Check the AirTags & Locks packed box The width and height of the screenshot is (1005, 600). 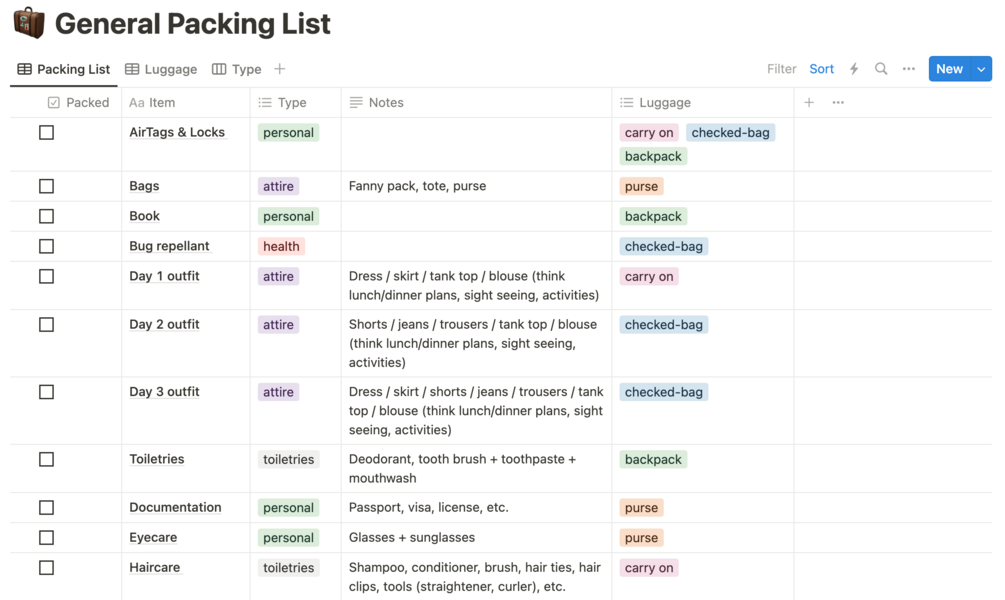coord(46,132)
